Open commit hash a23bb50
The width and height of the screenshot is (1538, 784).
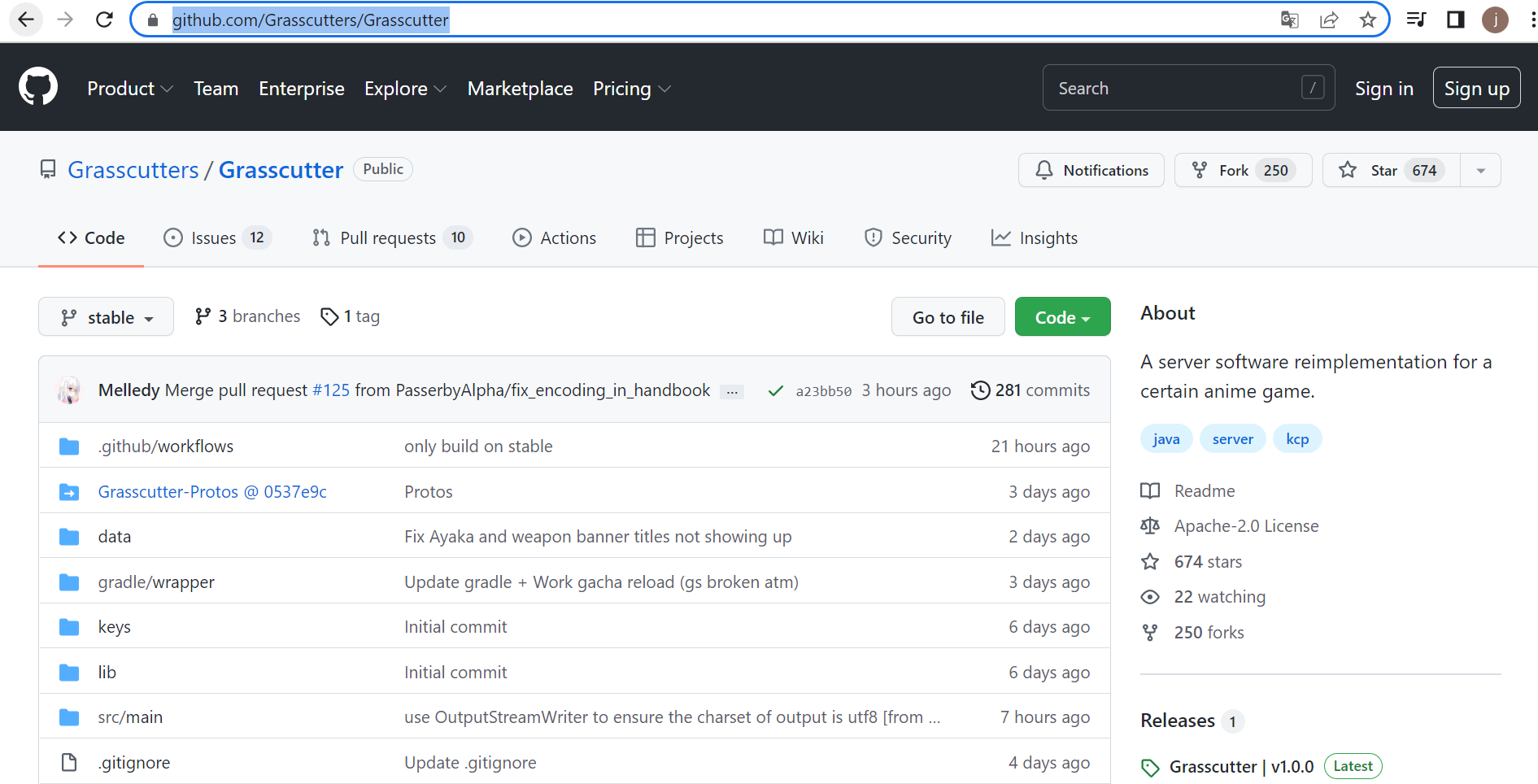point(824,391)
